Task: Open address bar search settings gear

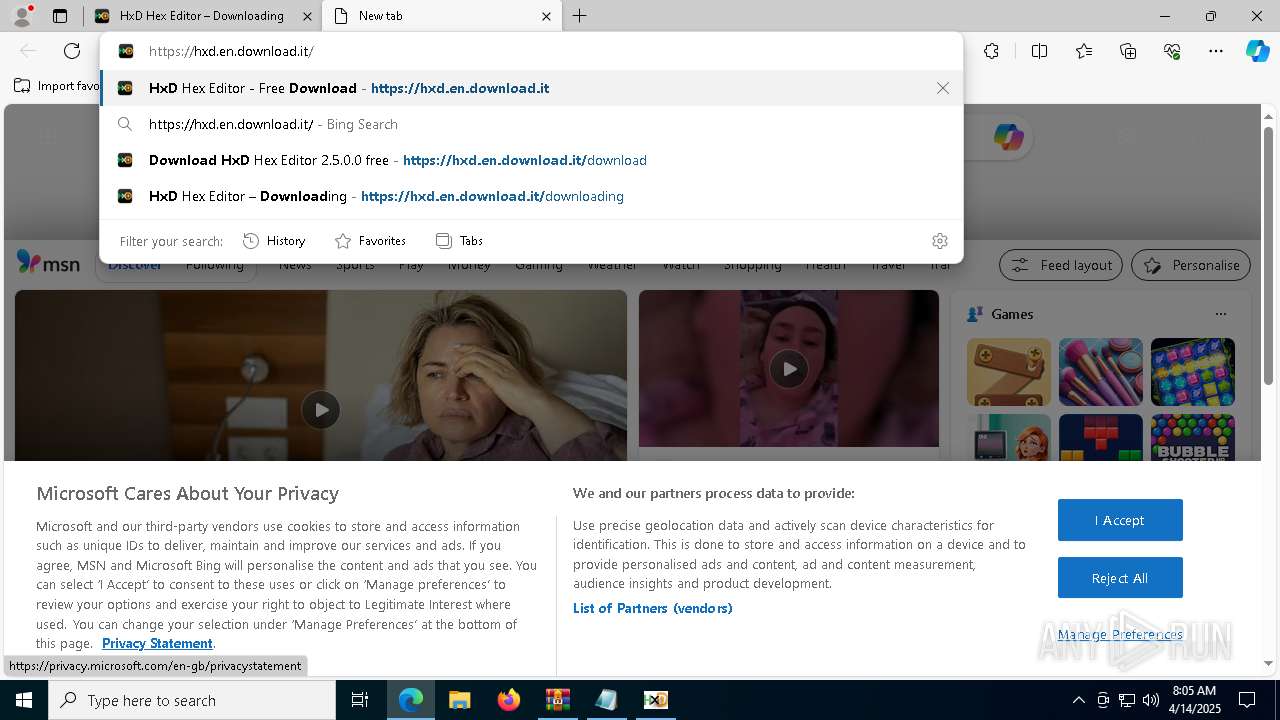Action: click(939, 241)
